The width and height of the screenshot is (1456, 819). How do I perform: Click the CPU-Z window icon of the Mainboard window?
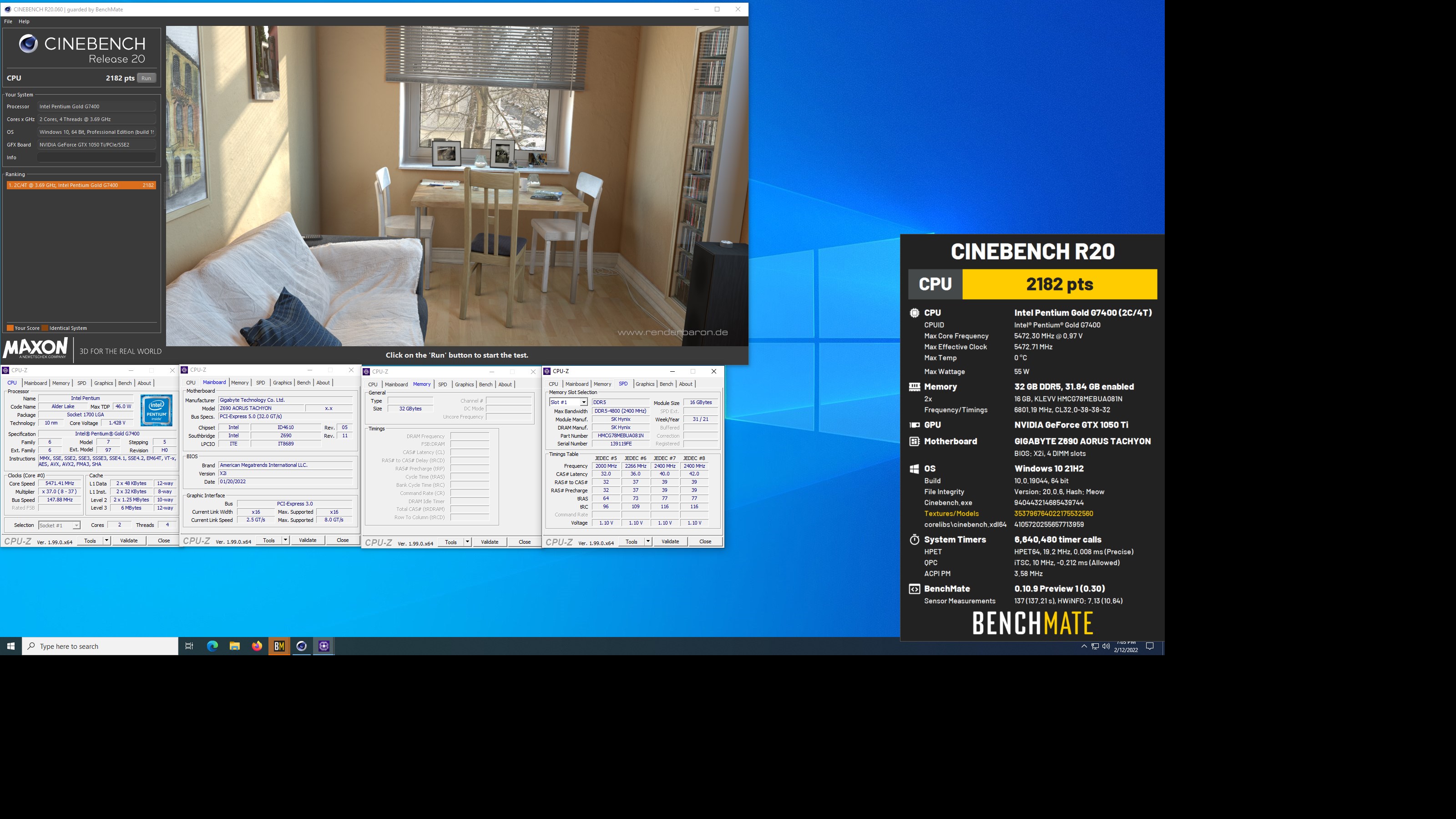[x=184, y=369]
